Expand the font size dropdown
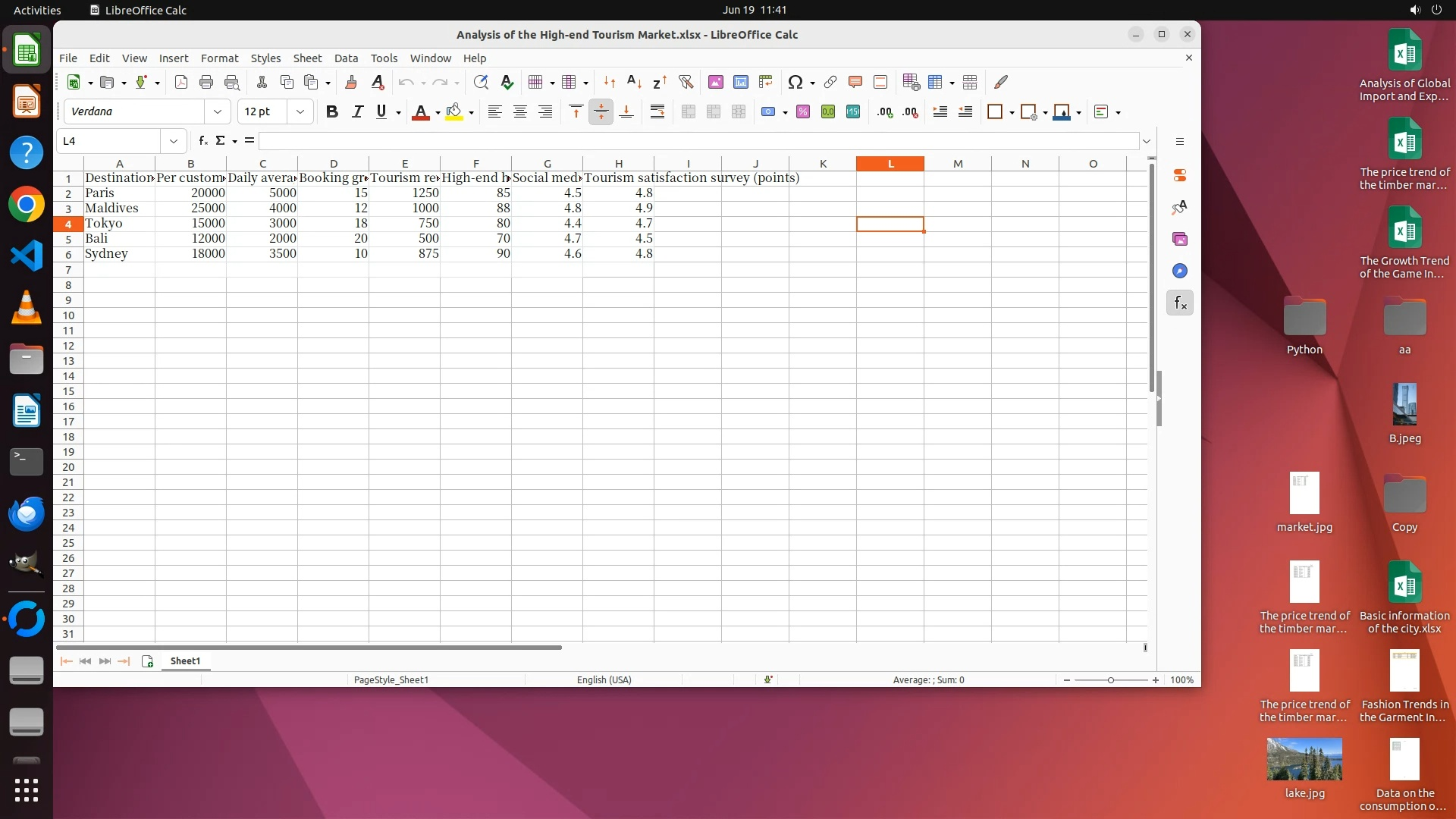Image resolution: width=1456 pixels, height=819 pixels. (x=300, y=112)
